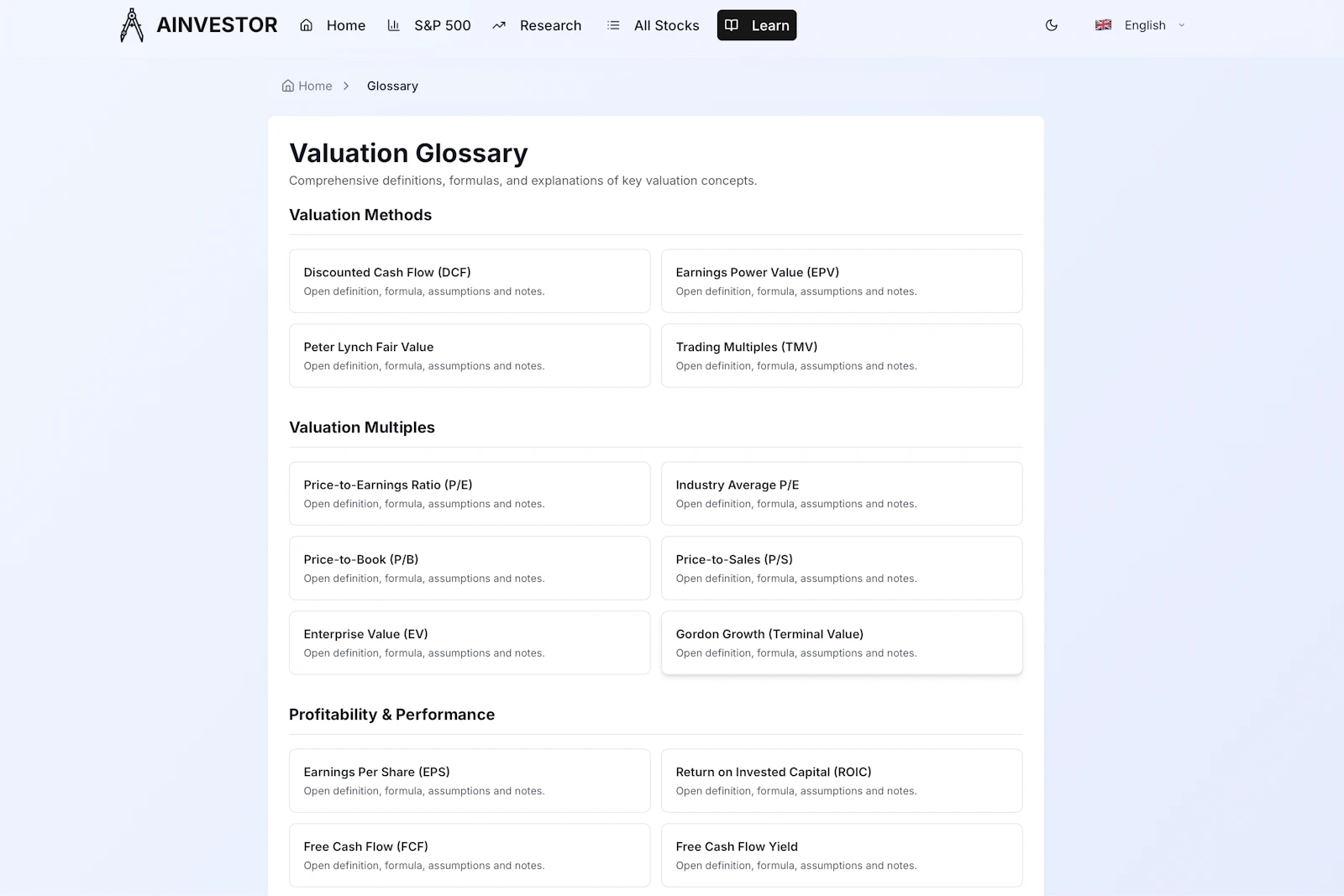Click the AINVESTOR compass logo icon
The width and height of the screenshot is (1344, 896).
point(132,25)
